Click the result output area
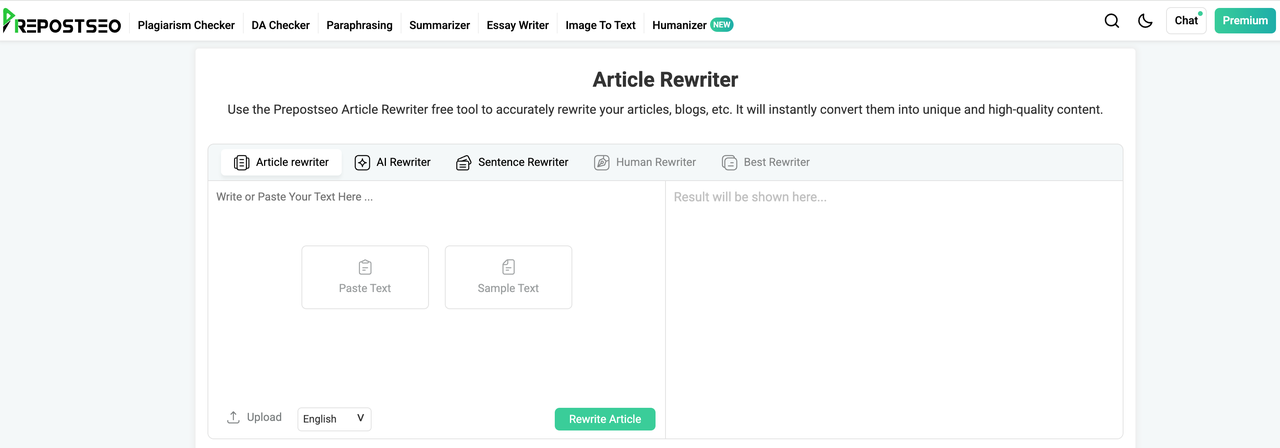 pyautogui.click(x=894, y=308)
